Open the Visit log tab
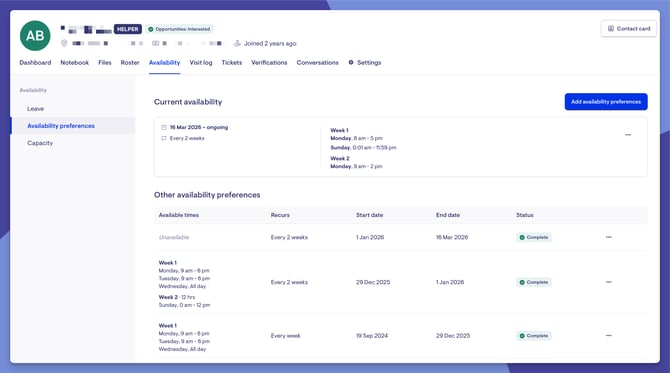The height and width of the screenshot is (373, 670). point(201,62)
